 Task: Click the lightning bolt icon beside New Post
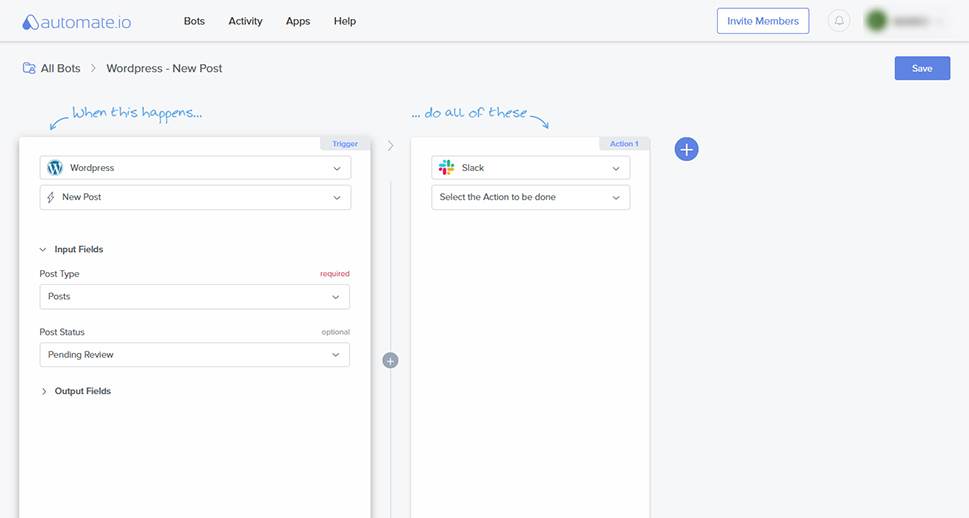(51, 197)
